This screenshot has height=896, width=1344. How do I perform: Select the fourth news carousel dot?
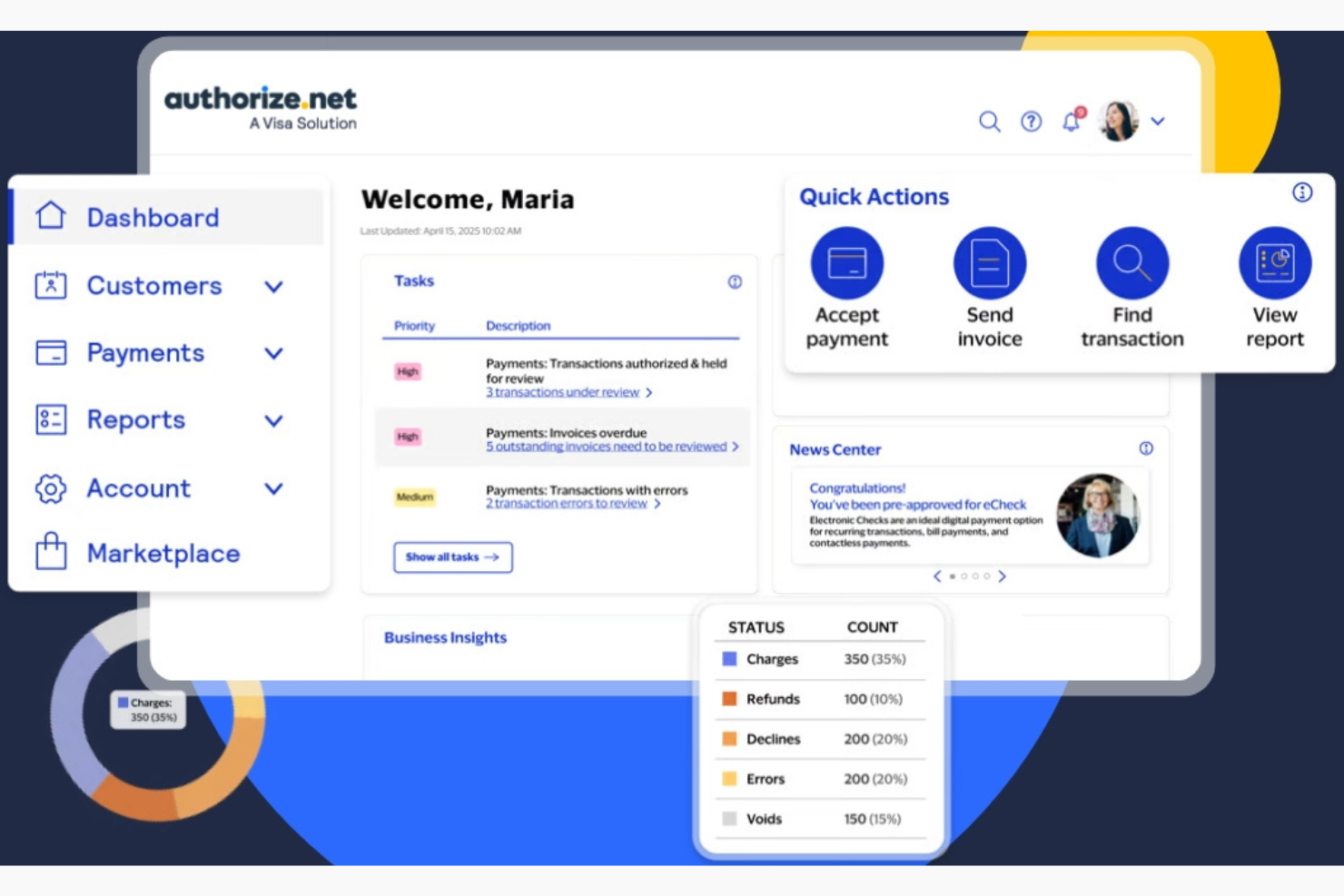tap(987, 576)
